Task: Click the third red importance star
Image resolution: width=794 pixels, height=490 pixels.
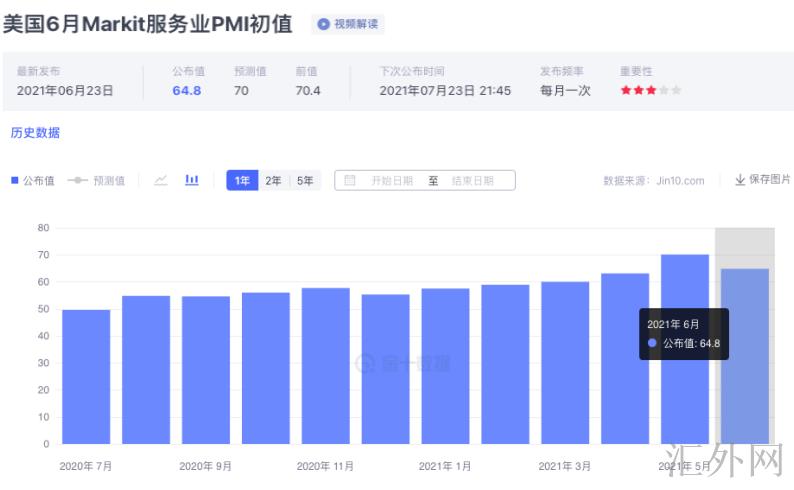Action: [651, 91]
